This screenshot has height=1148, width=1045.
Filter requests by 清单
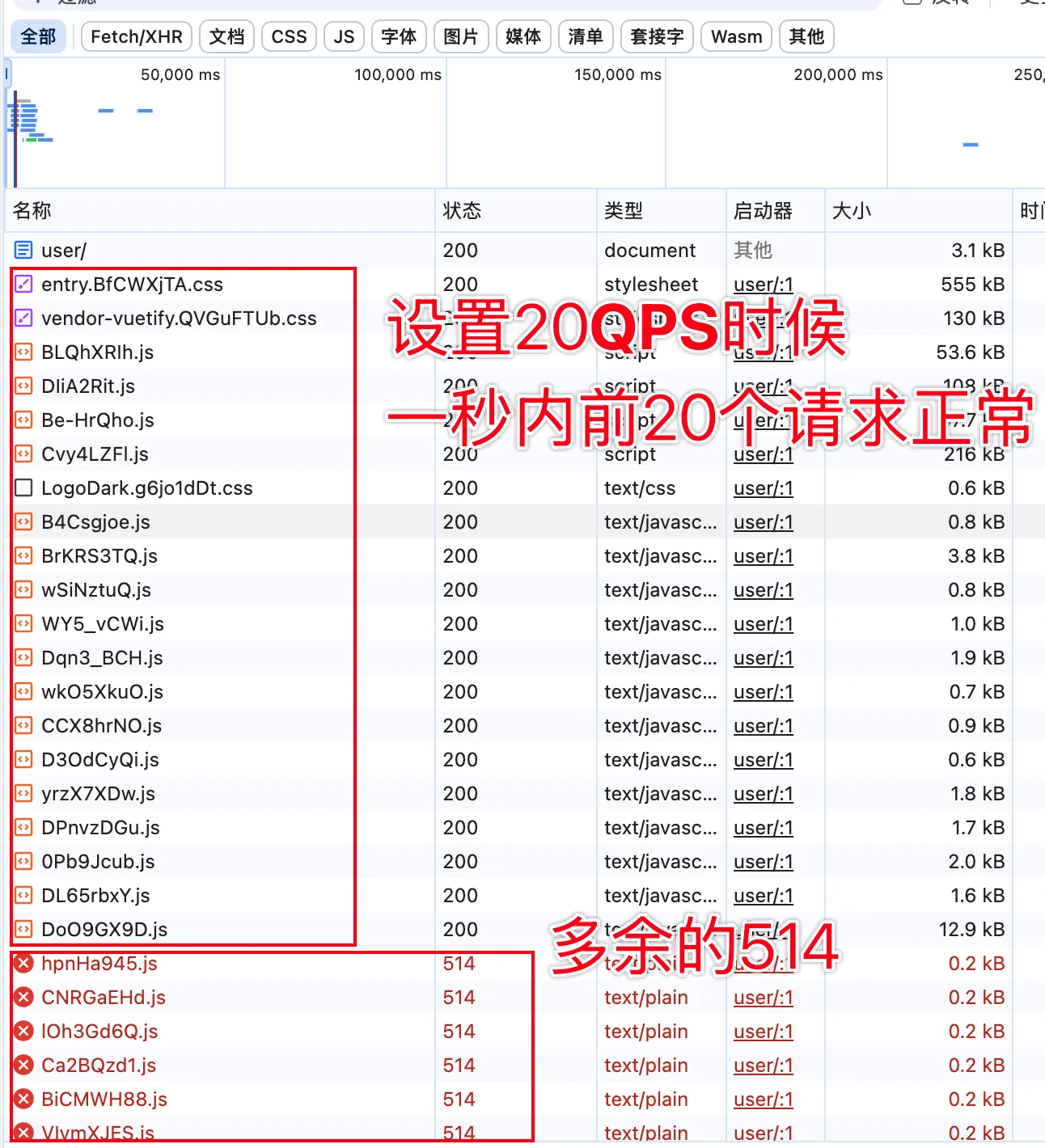[586, 36]
